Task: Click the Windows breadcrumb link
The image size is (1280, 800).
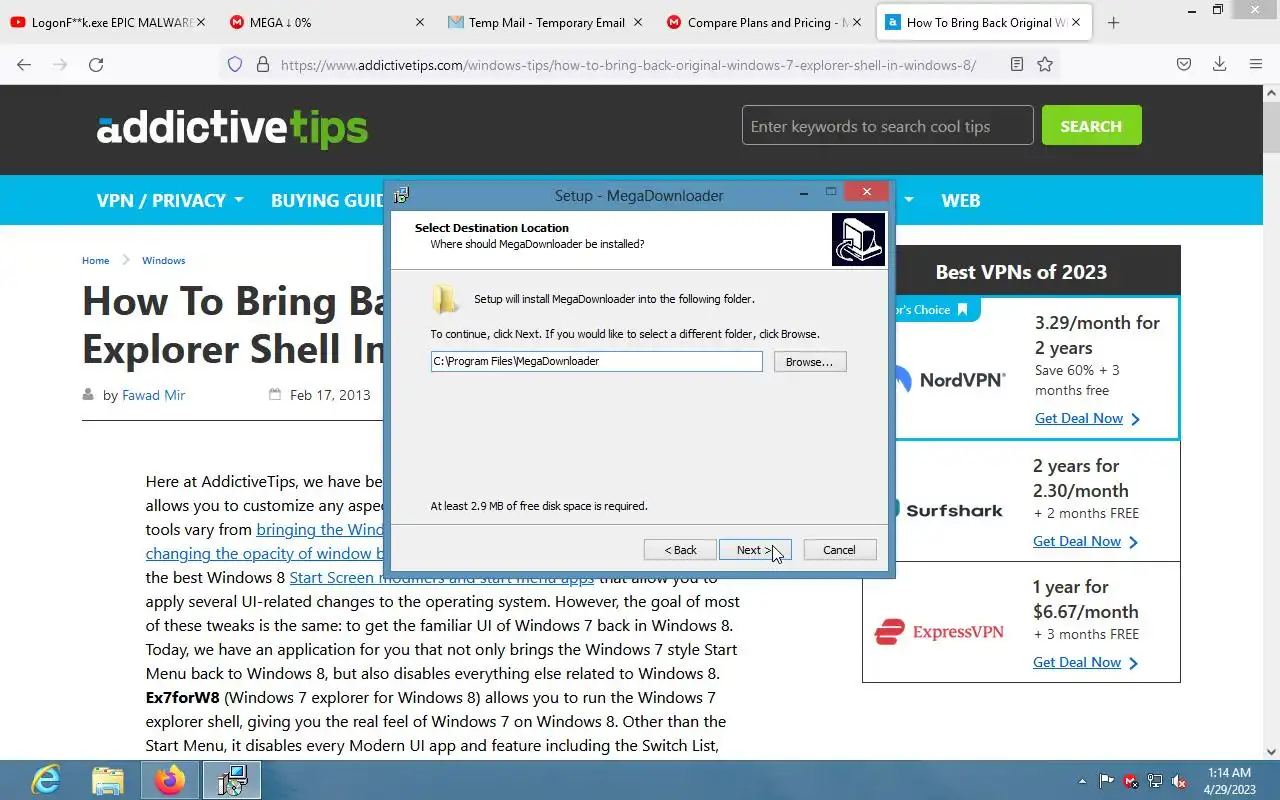Action: click(163, 260)
